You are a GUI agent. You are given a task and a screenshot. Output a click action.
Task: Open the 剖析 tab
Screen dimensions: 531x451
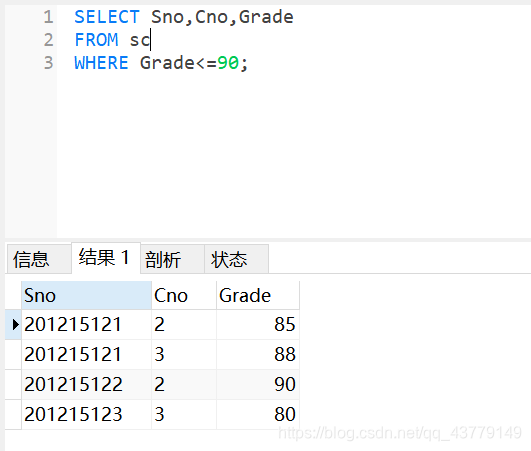[x=172, y=259]
